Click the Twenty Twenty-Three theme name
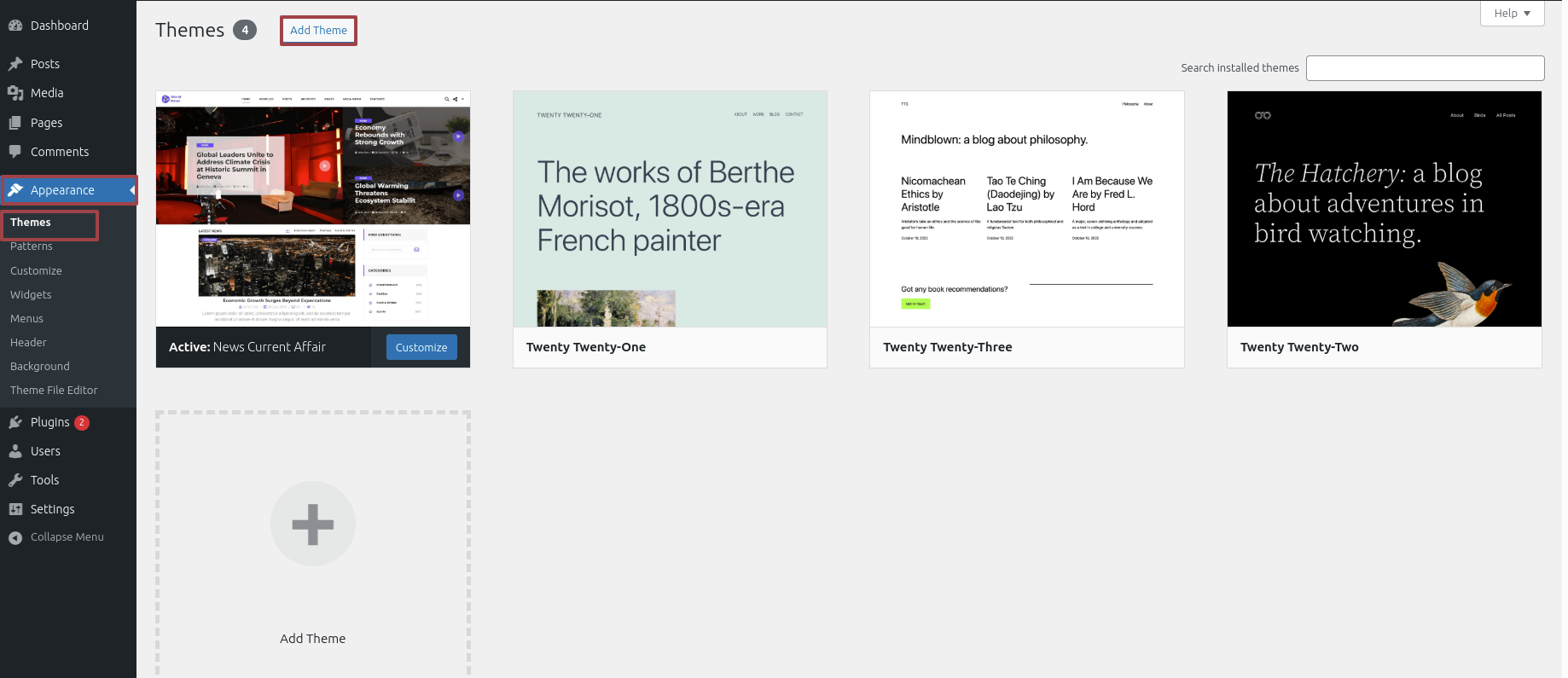Screen dimensions: 1568x678 (x=948, y=347)
